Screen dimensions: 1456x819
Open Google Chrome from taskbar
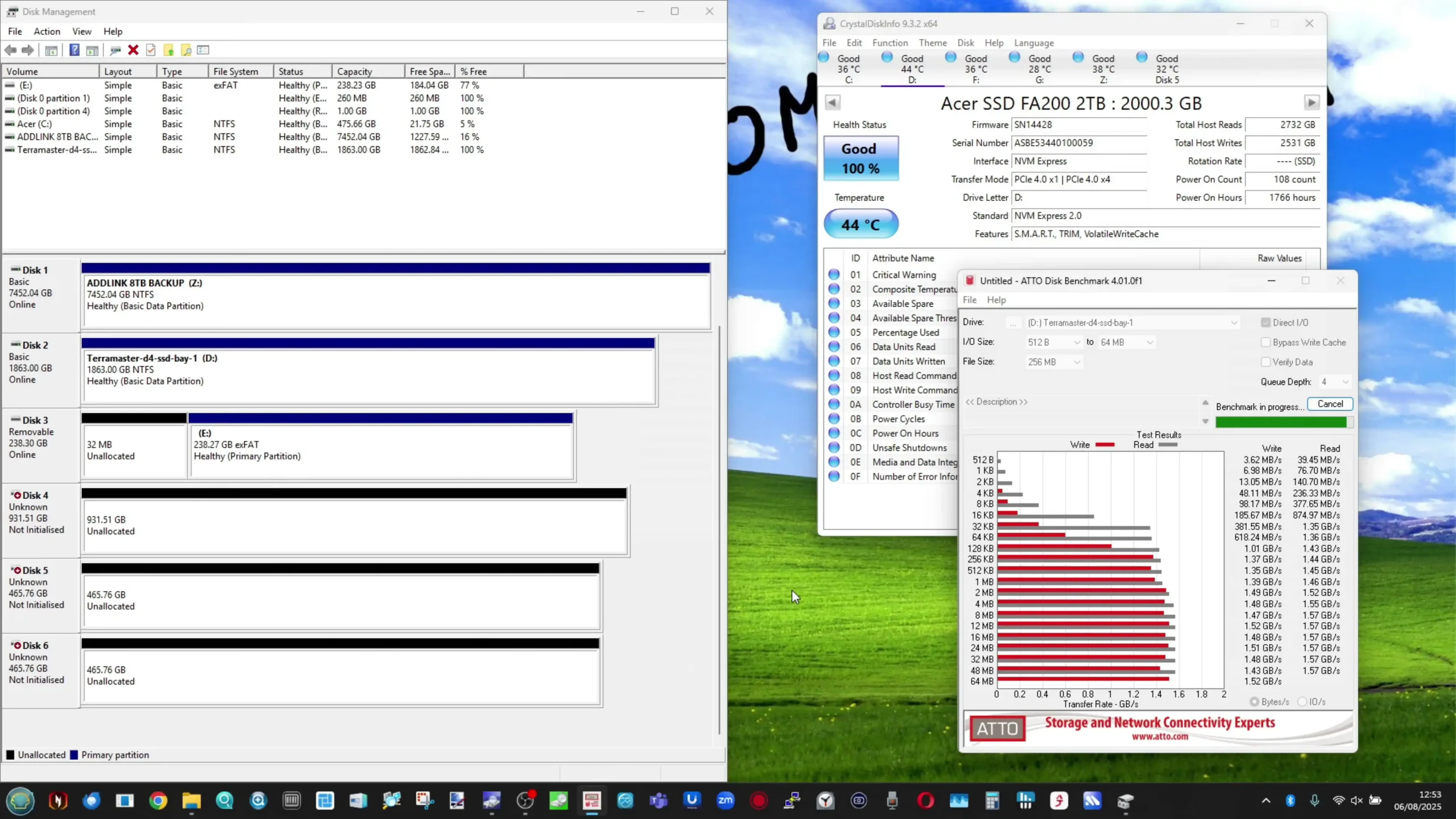click(x=158, y=801)
